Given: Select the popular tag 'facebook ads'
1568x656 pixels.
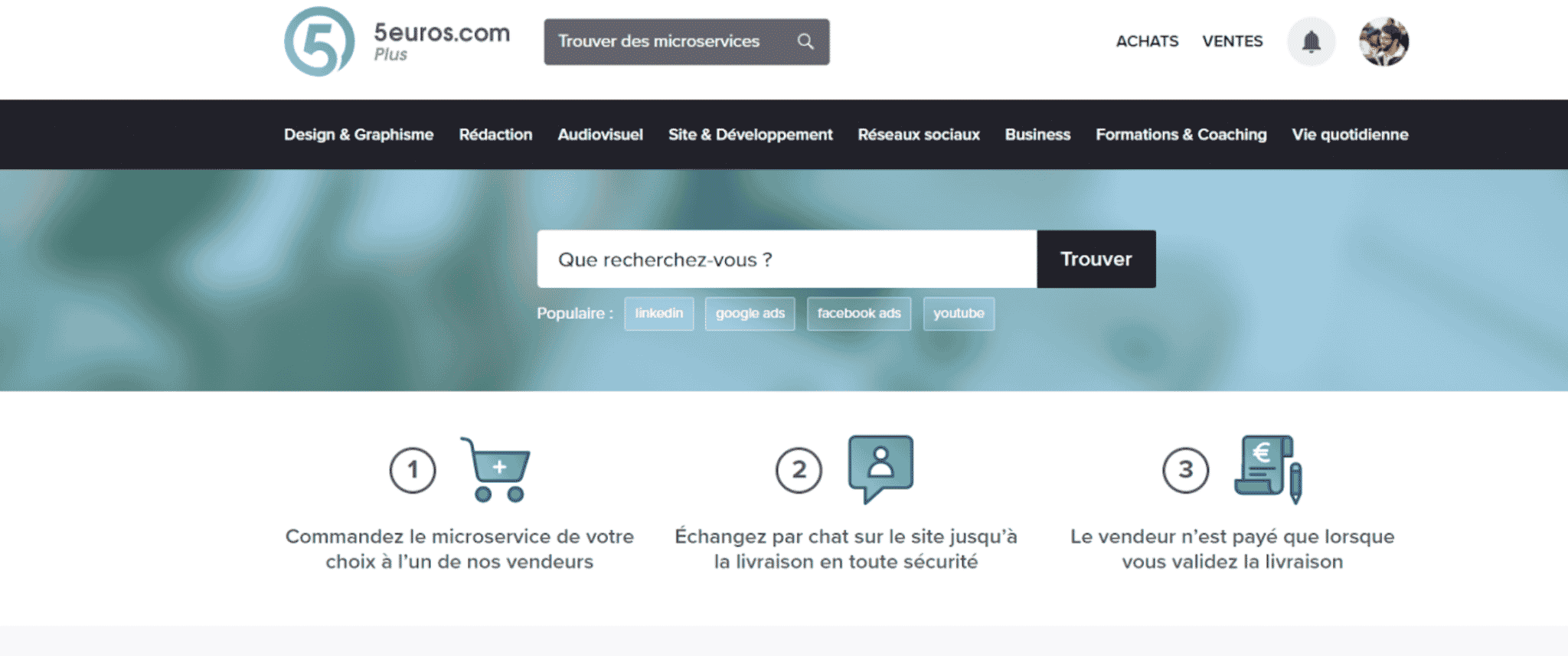Looking at the screenshot, I should pyautogui.click(x=859, y=314).
